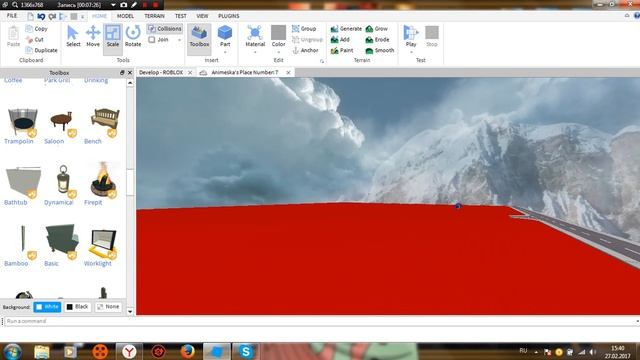This screenshot has width=640, height=360.
Task: Group the selected objects
Action: point(304,29)
